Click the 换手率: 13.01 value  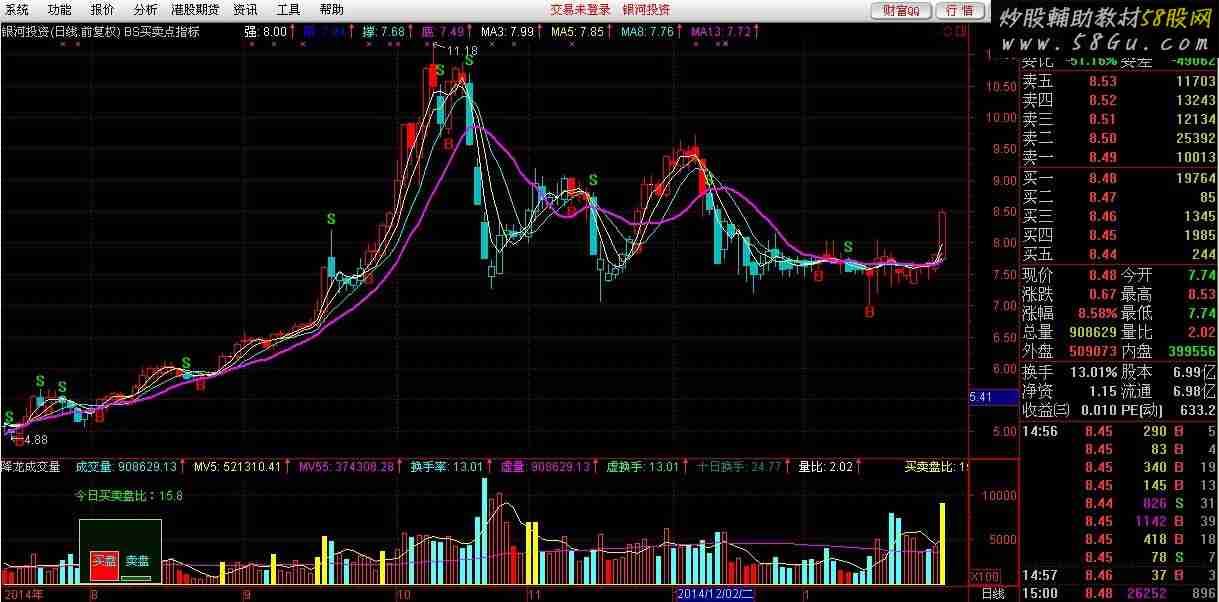[446, 466]
